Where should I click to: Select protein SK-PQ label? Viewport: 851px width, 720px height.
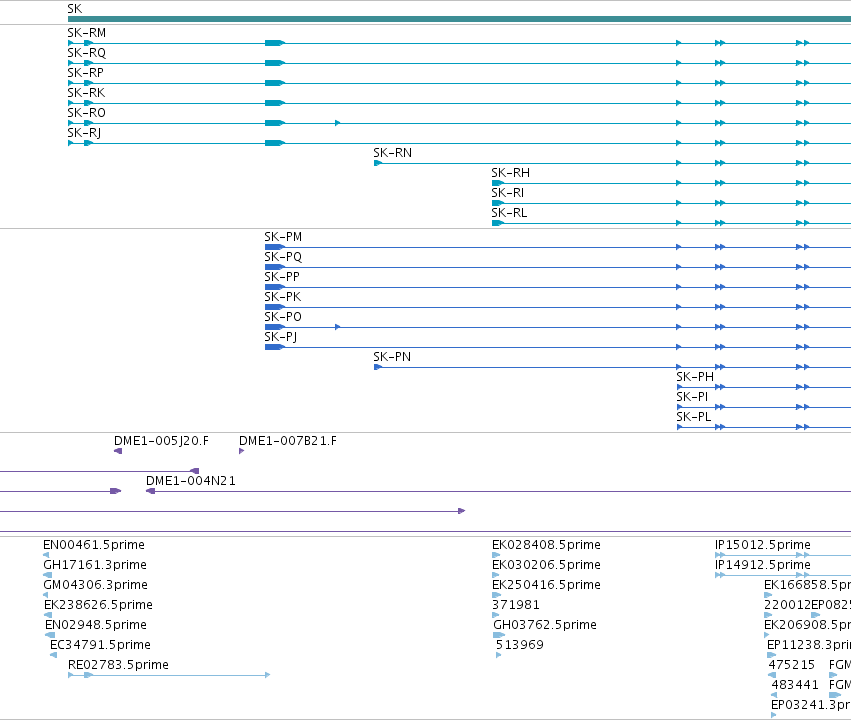(x=283, y=258)
